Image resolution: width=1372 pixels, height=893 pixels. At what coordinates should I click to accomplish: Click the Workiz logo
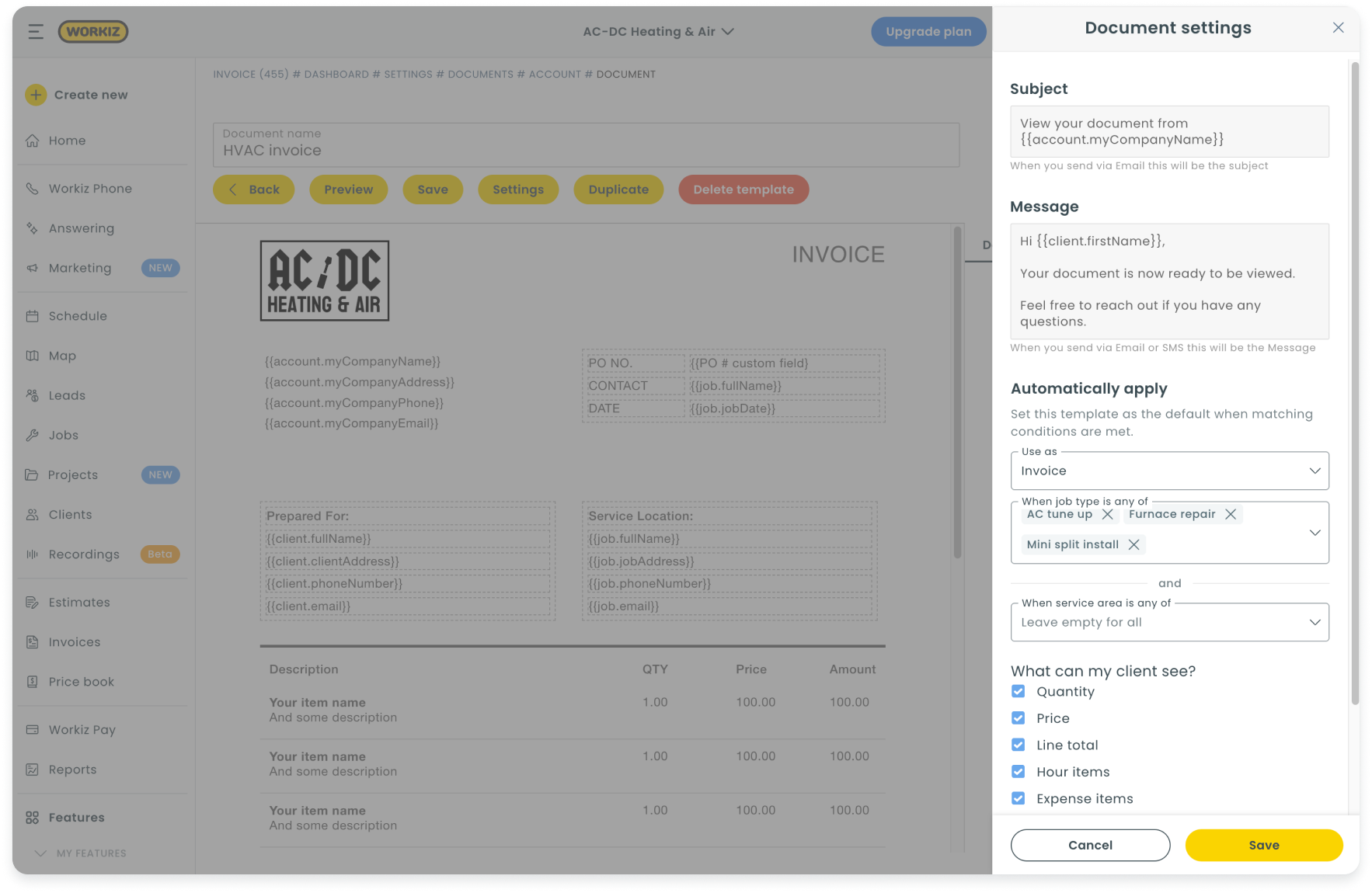pos(93,32)
